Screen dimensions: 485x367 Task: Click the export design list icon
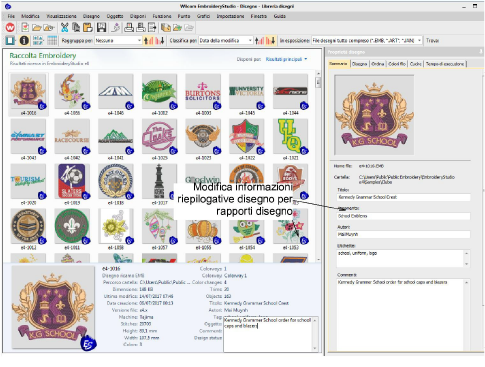coord(152,27)
